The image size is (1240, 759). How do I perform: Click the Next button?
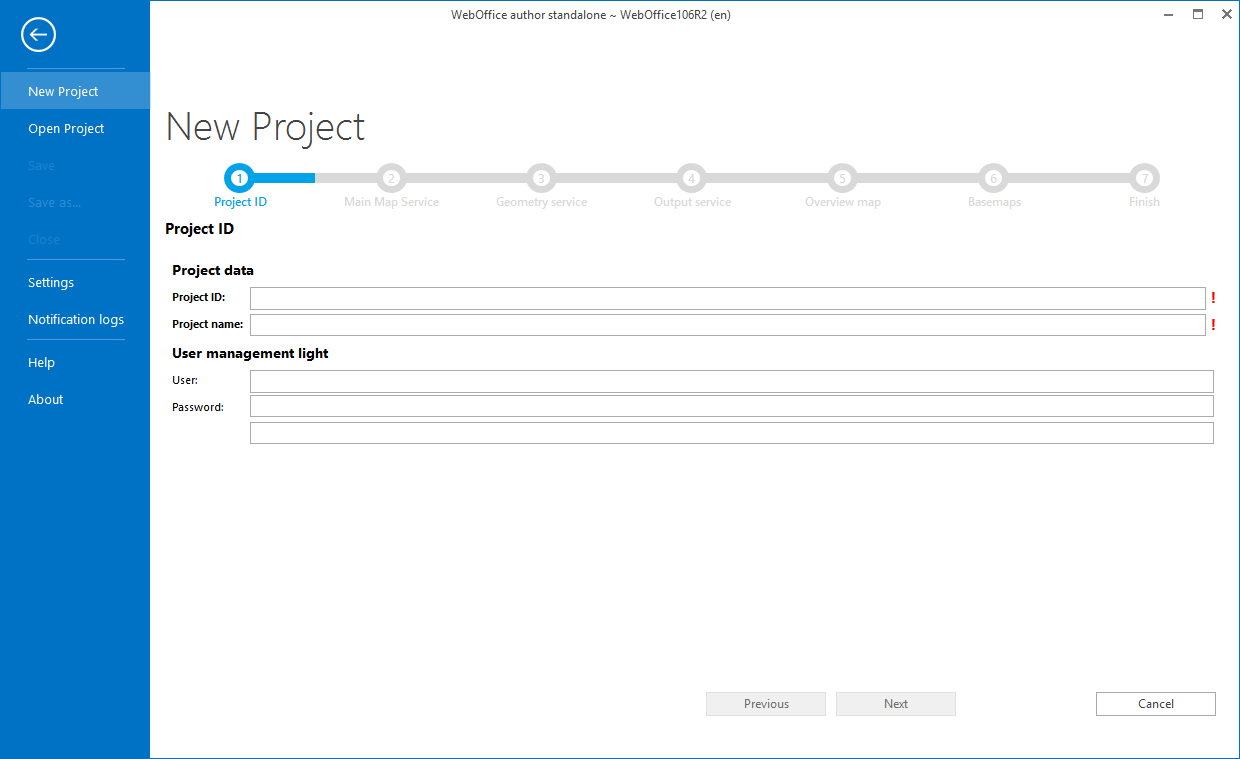coord(896,704)
